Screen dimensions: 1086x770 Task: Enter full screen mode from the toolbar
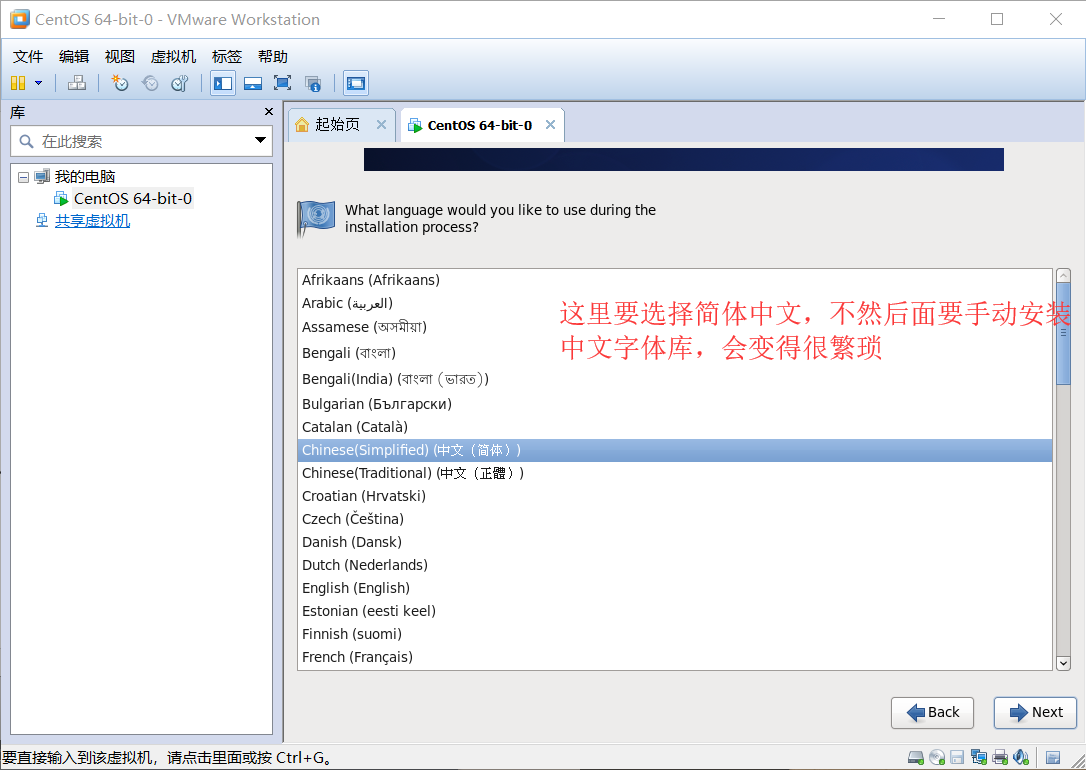[283, 83]
